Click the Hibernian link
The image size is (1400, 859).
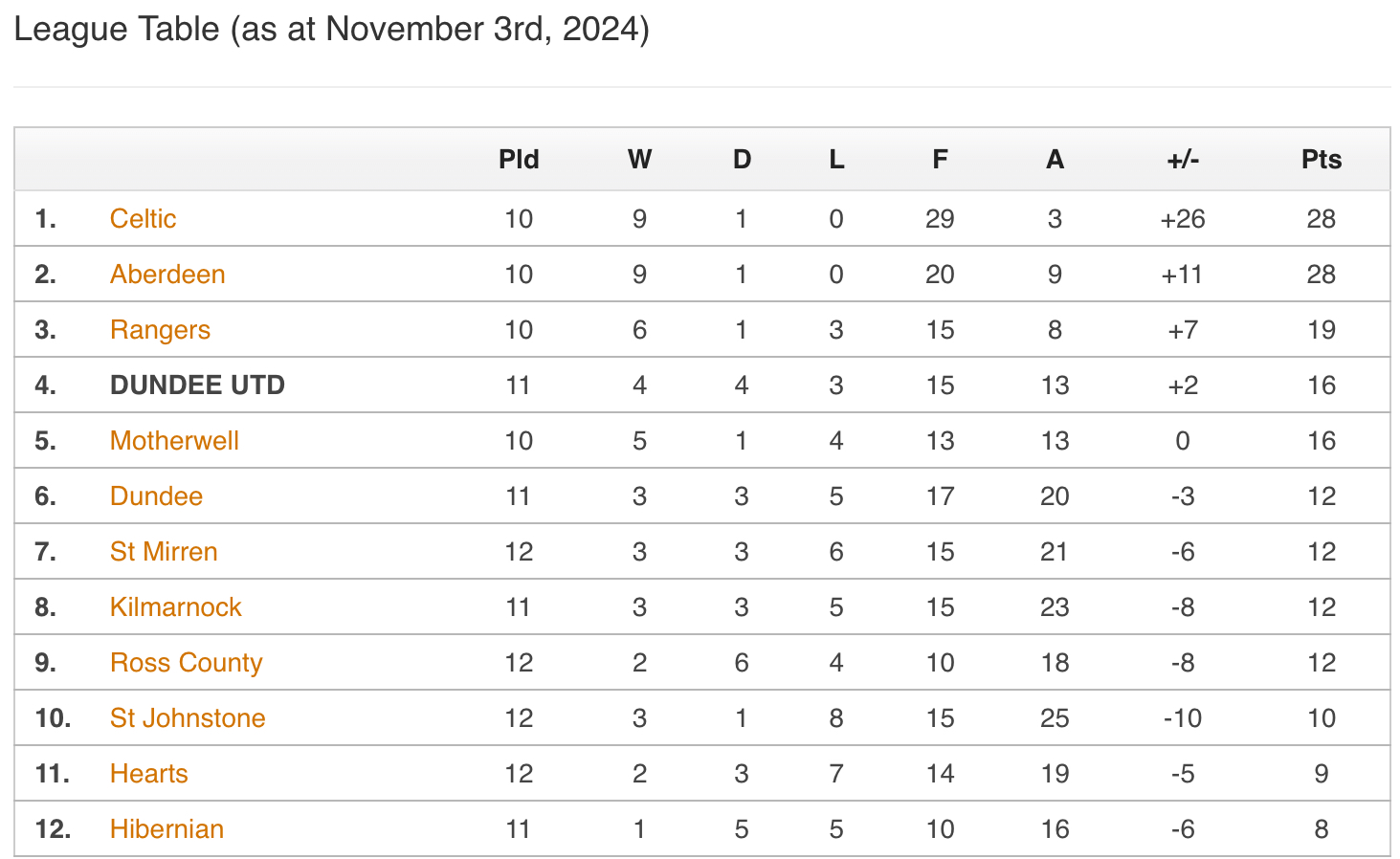[x=167, y=829]
